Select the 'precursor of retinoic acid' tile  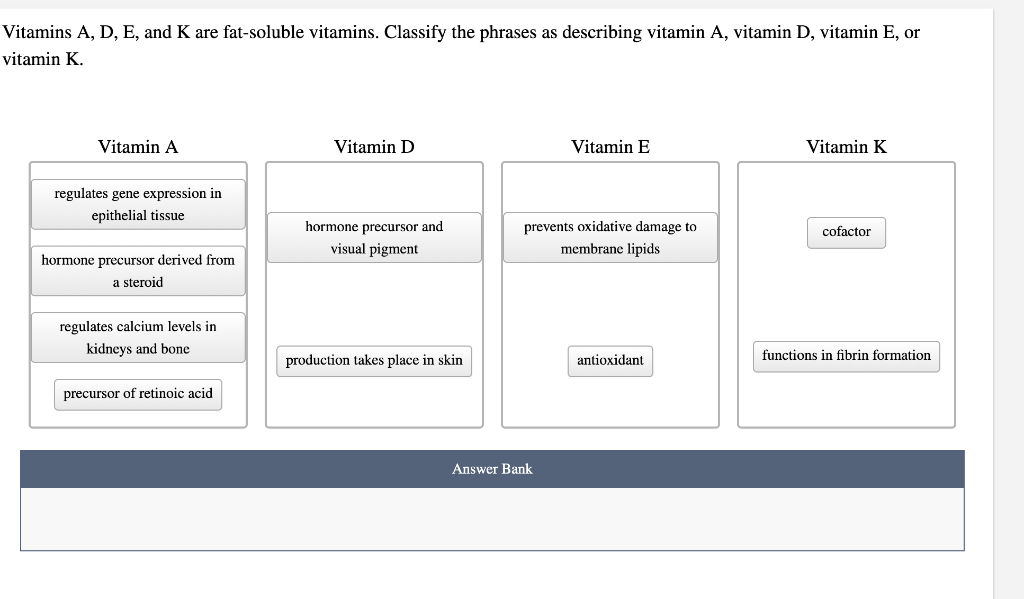(138, 395)
